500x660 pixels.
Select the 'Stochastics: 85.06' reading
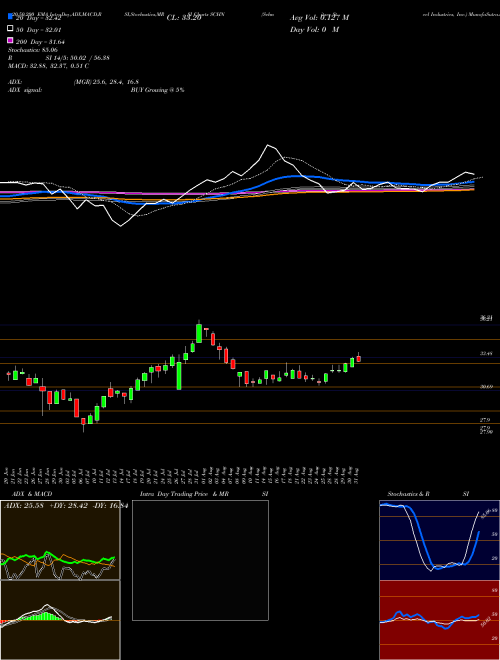pos(33,50)
